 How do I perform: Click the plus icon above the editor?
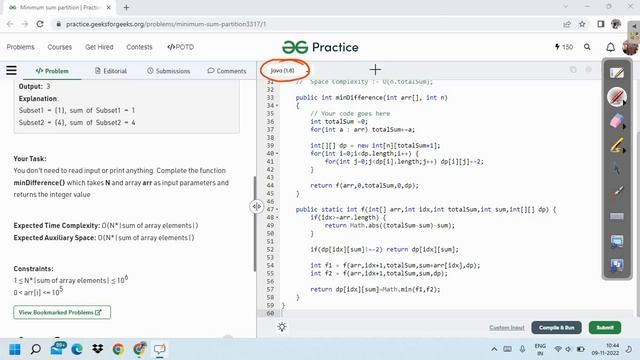pos(375,70)
